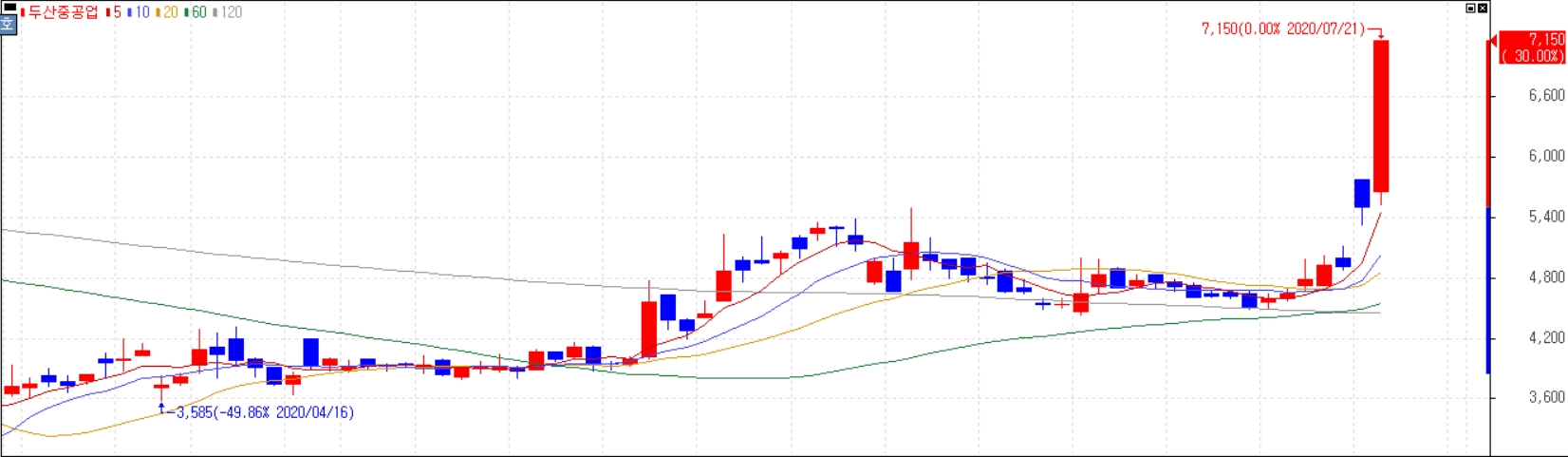The width and height of the screenshot is (1568, 457).
Task: Click the 4,800 price axis label
Action: [1546, 277]
